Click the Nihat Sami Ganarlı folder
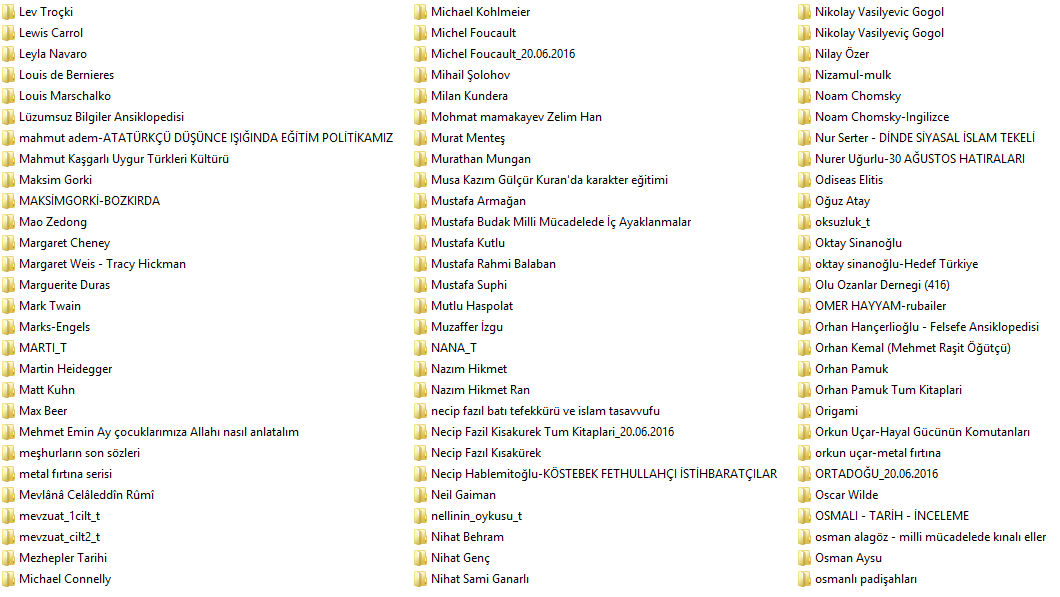This screenshot has width=1060, height=597. 479,579
